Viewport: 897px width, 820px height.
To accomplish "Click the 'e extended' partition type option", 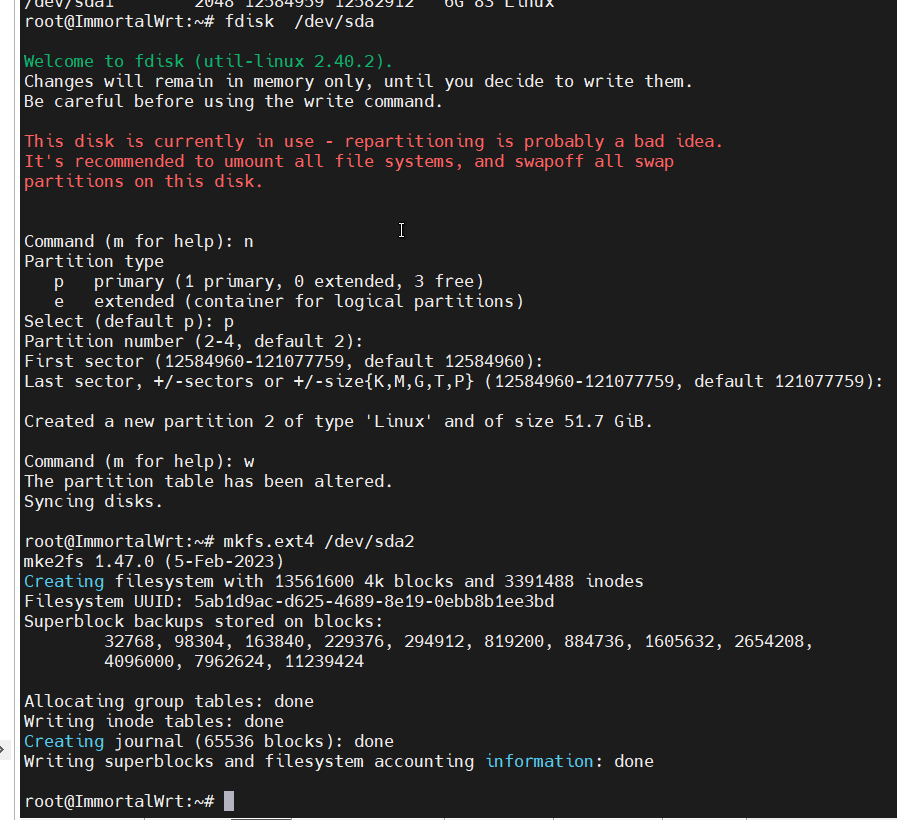I will coord(288,301).
